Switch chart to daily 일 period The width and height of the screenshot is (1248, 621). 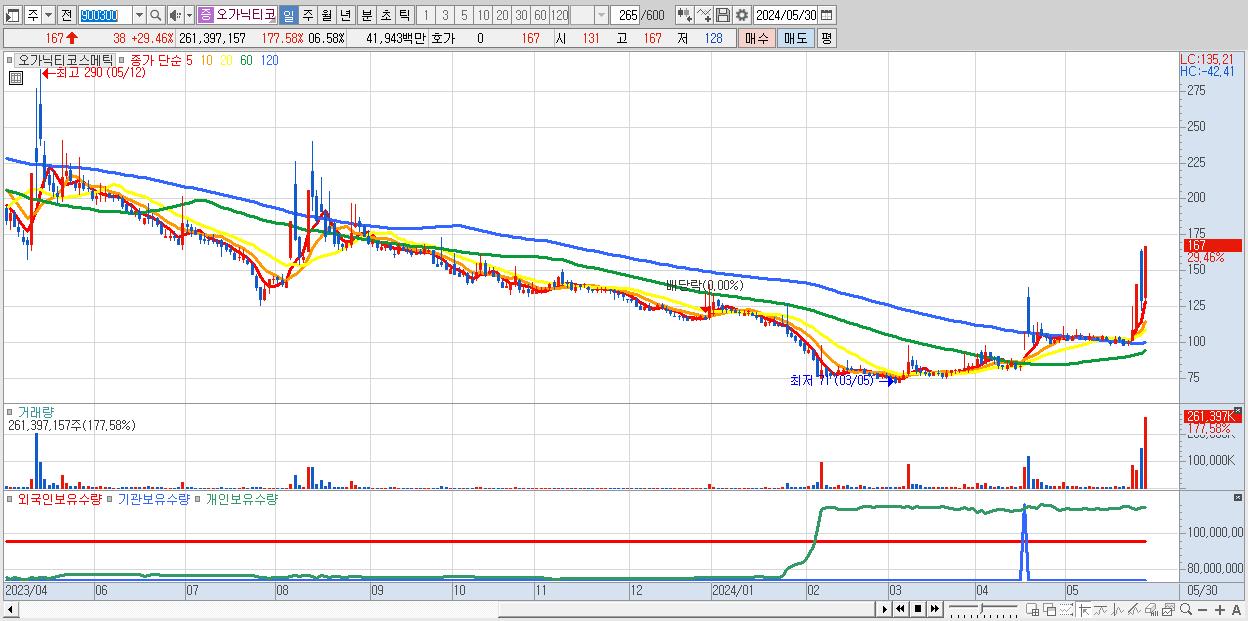pyautogui.click(x=288, y=15)
